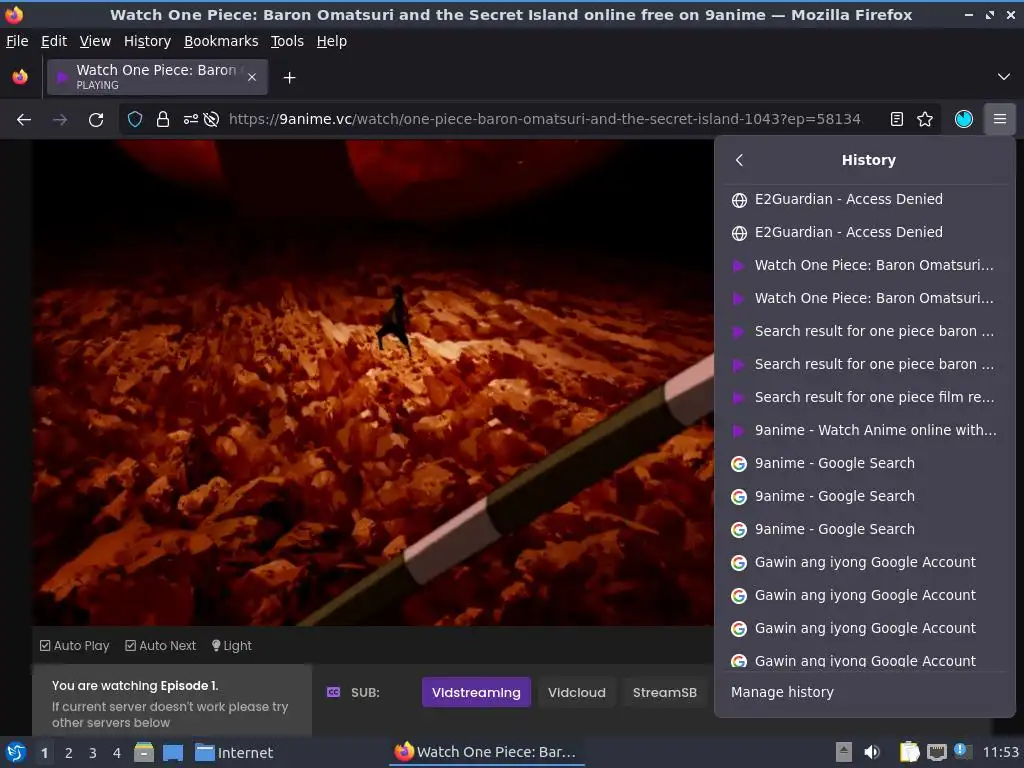Switch to the Vidcloud server

click(x=577, y=692)
